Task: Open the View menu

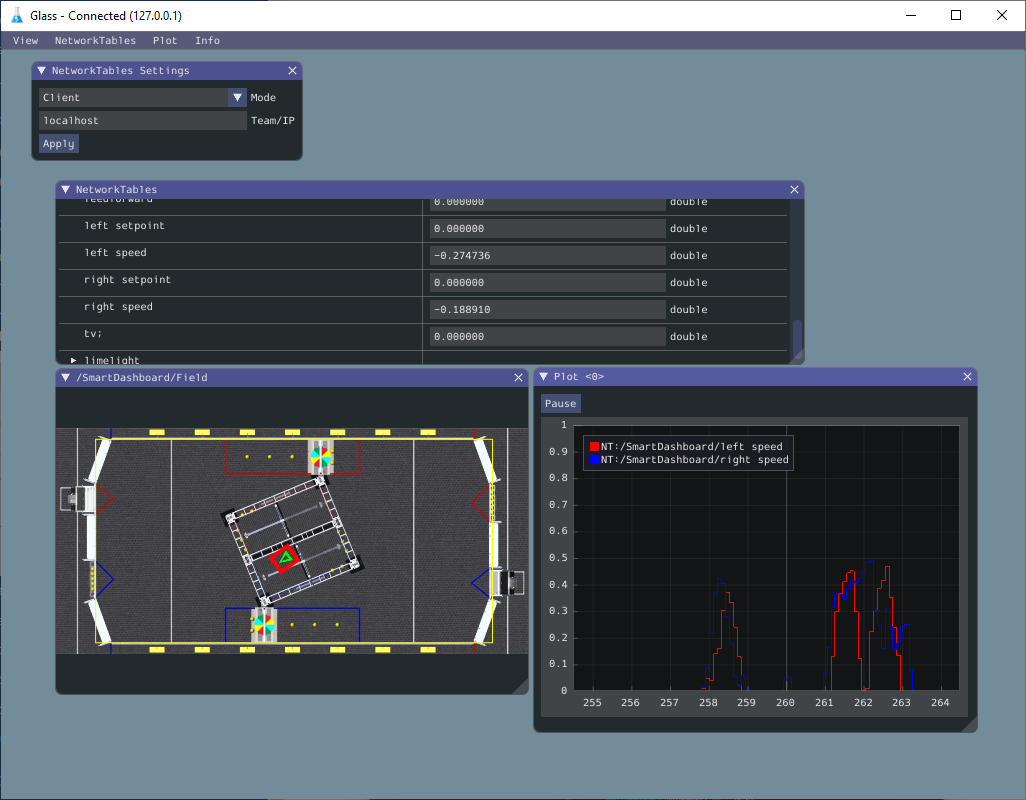Action: pyautogui.click(x=25, y=41)
